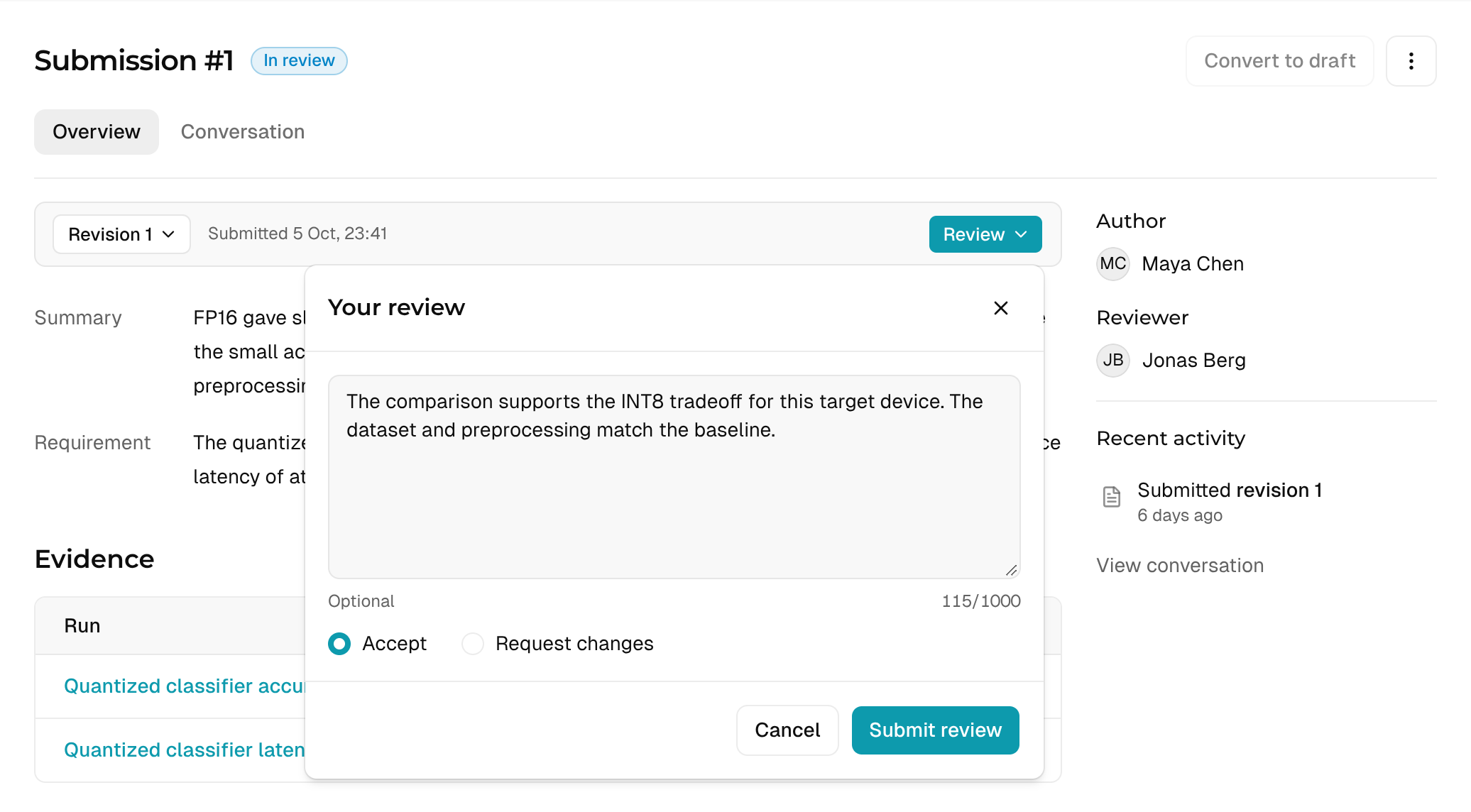Click the Cancel button

click(x=787, y=730)
